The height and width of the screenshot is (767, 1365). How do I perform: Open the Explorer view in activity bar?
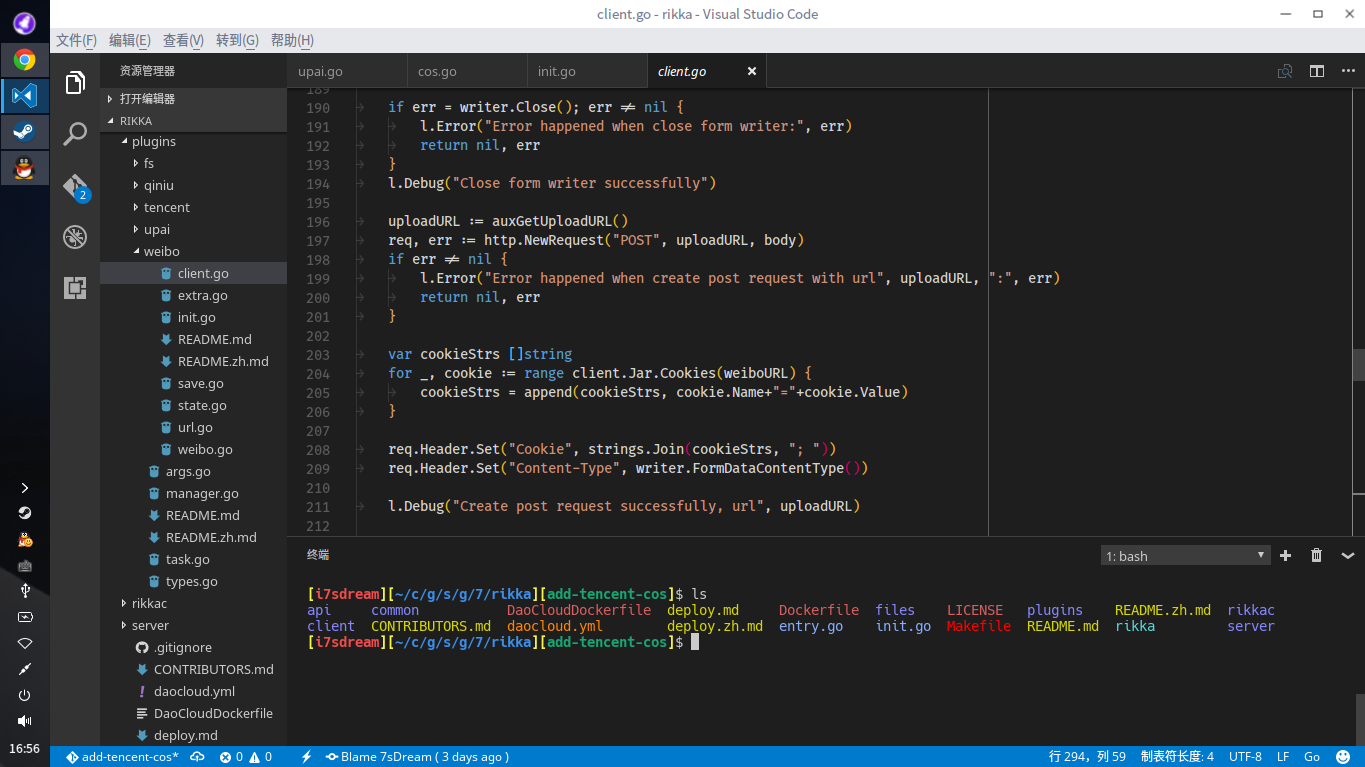(x=75, y=83)
